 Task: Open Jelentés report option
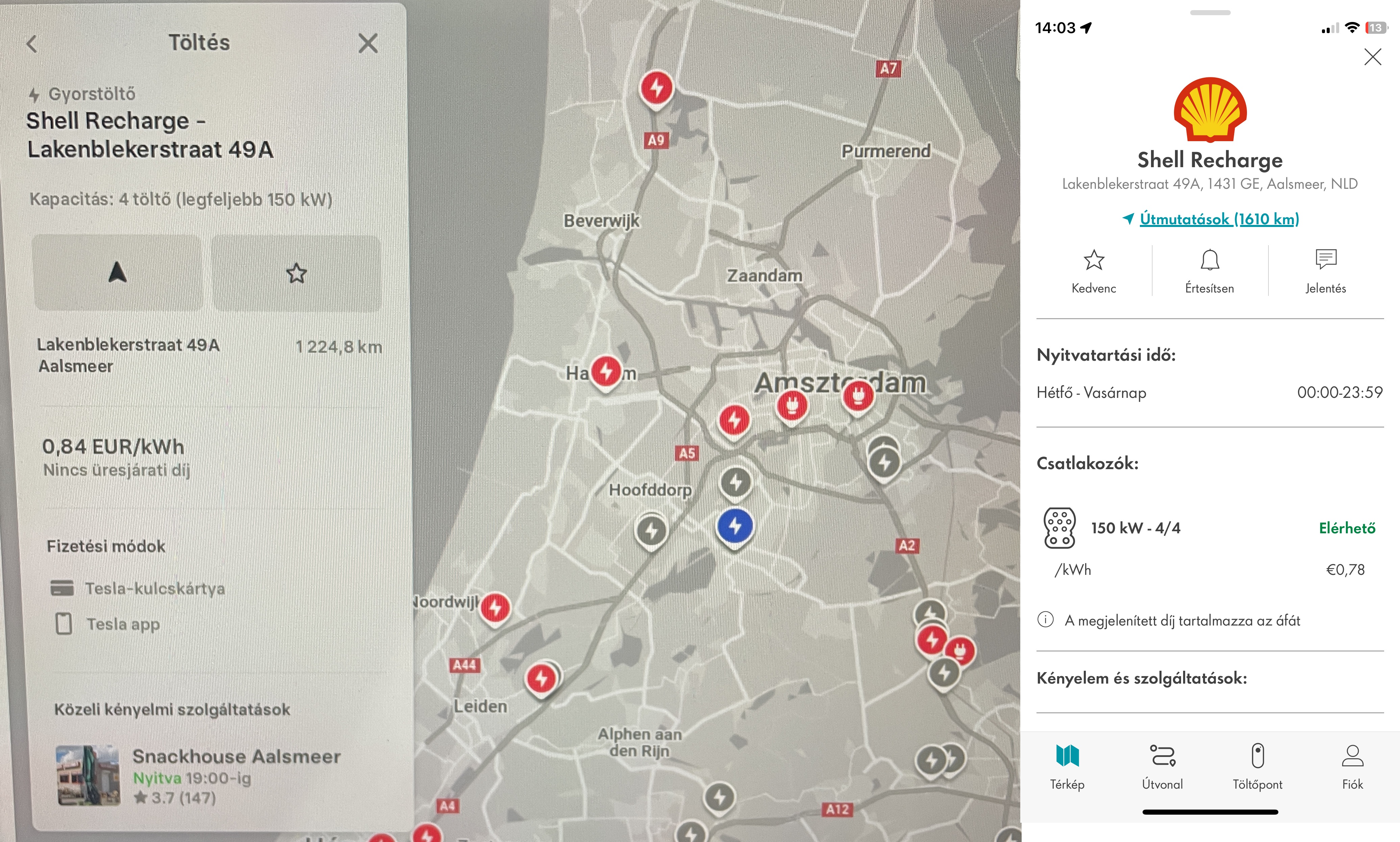coord(1326,271)
